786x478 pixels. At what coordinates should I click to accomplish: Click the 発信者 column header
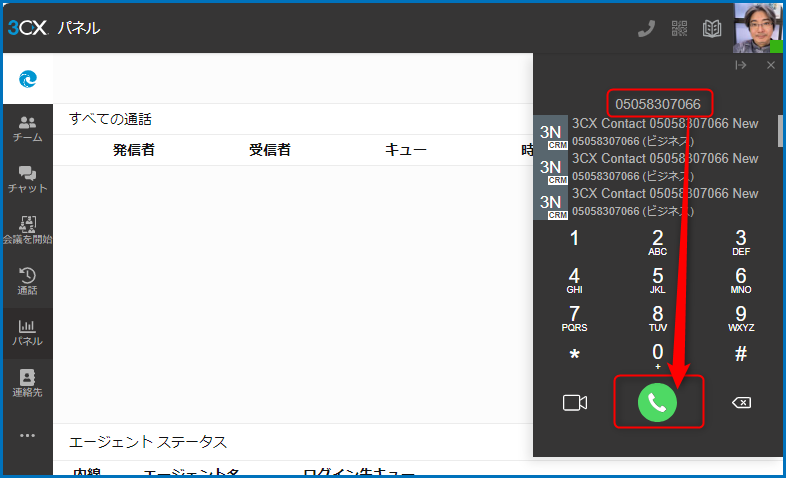point(134,150)
